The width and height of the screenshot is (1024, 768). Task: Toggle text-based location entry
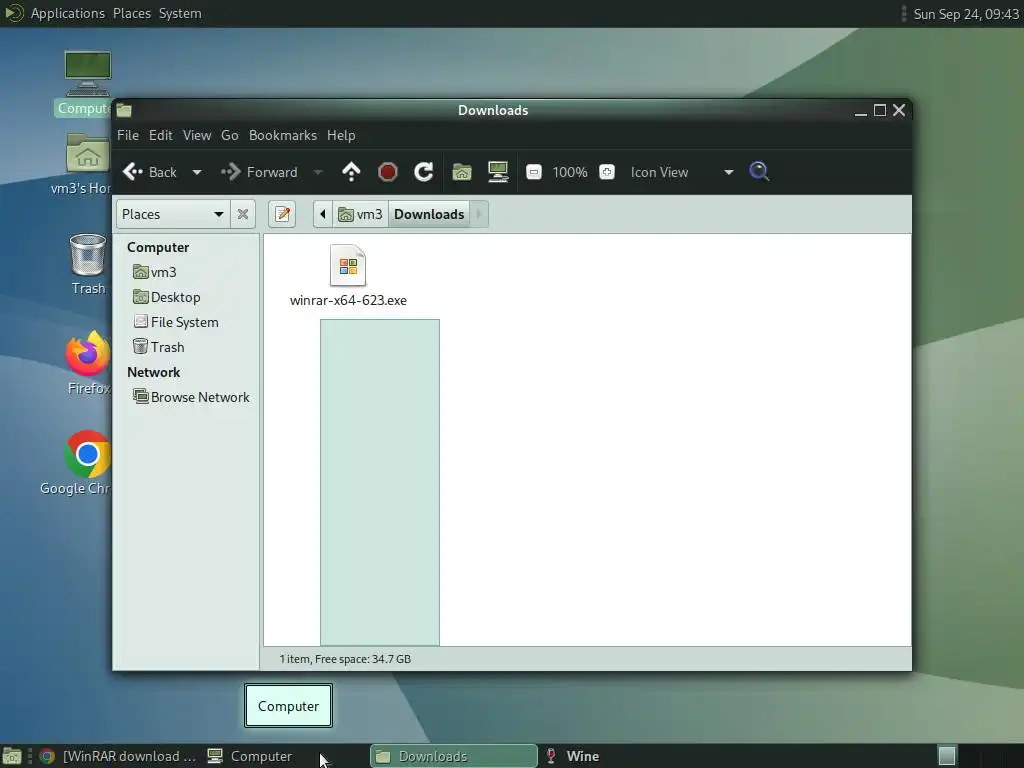[x=282, y=214]
